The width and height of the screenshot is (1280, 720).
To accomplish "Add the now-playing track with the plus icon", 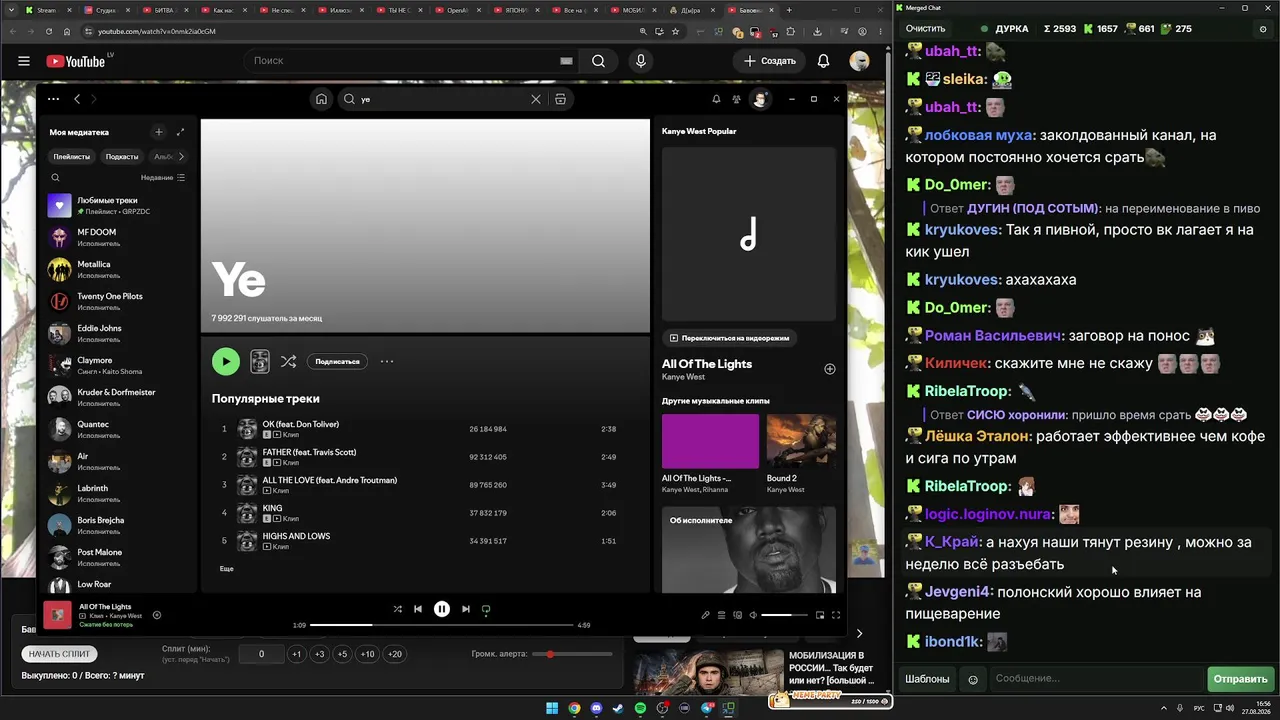I will coord(157,615).
